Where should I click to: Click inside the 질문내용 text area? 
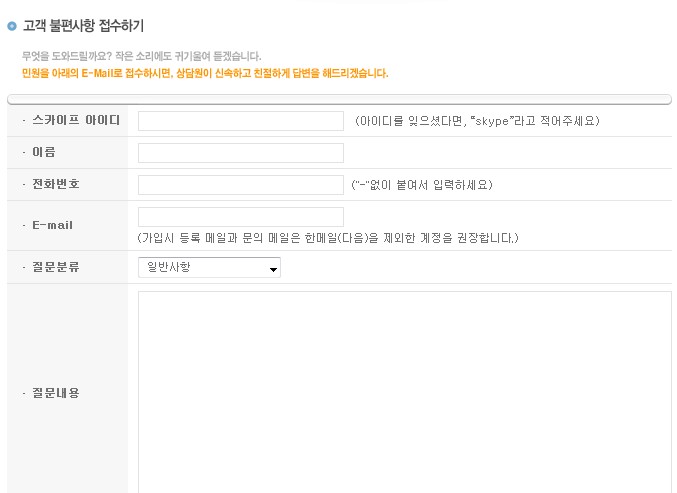(405, 392)
